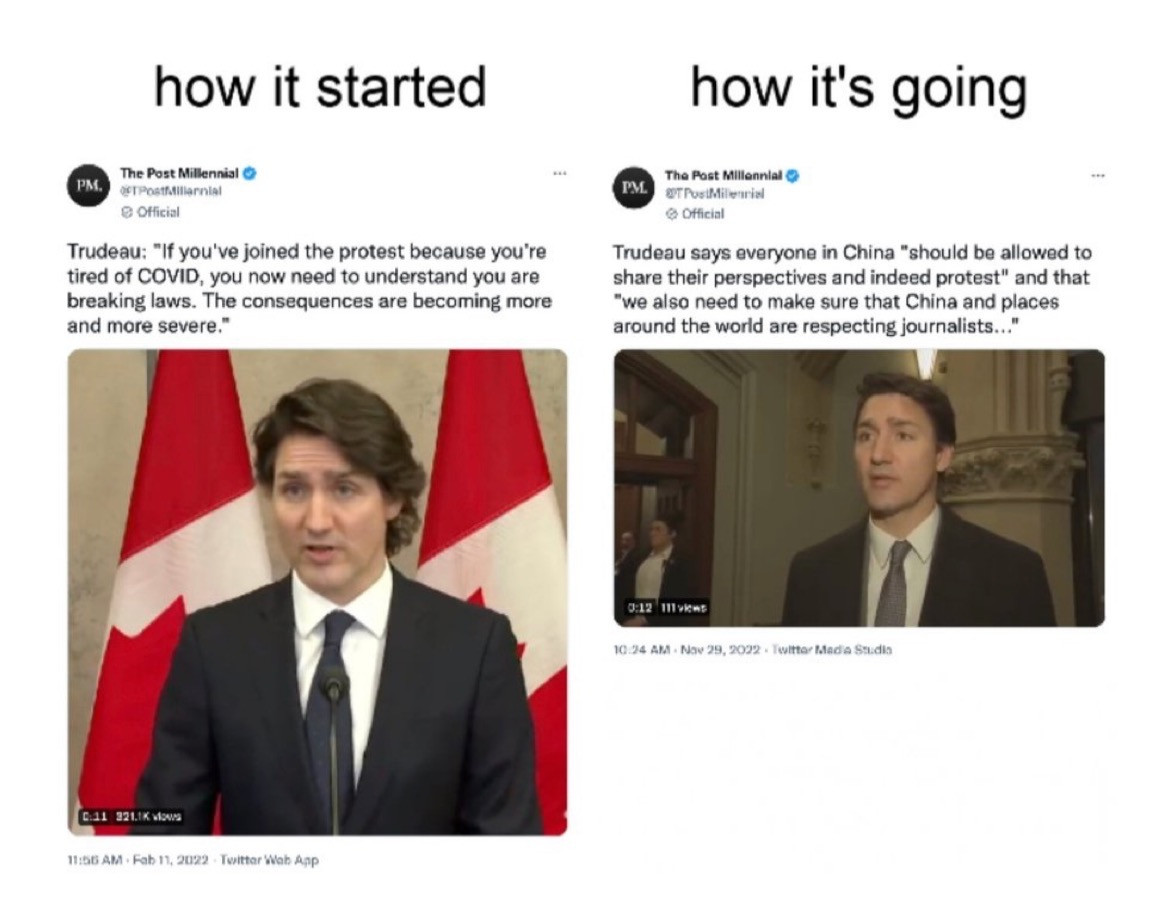Open The Post Millennial name in right tweet
The width and height of the screenshot is (1170, 915).
(724, 176)
